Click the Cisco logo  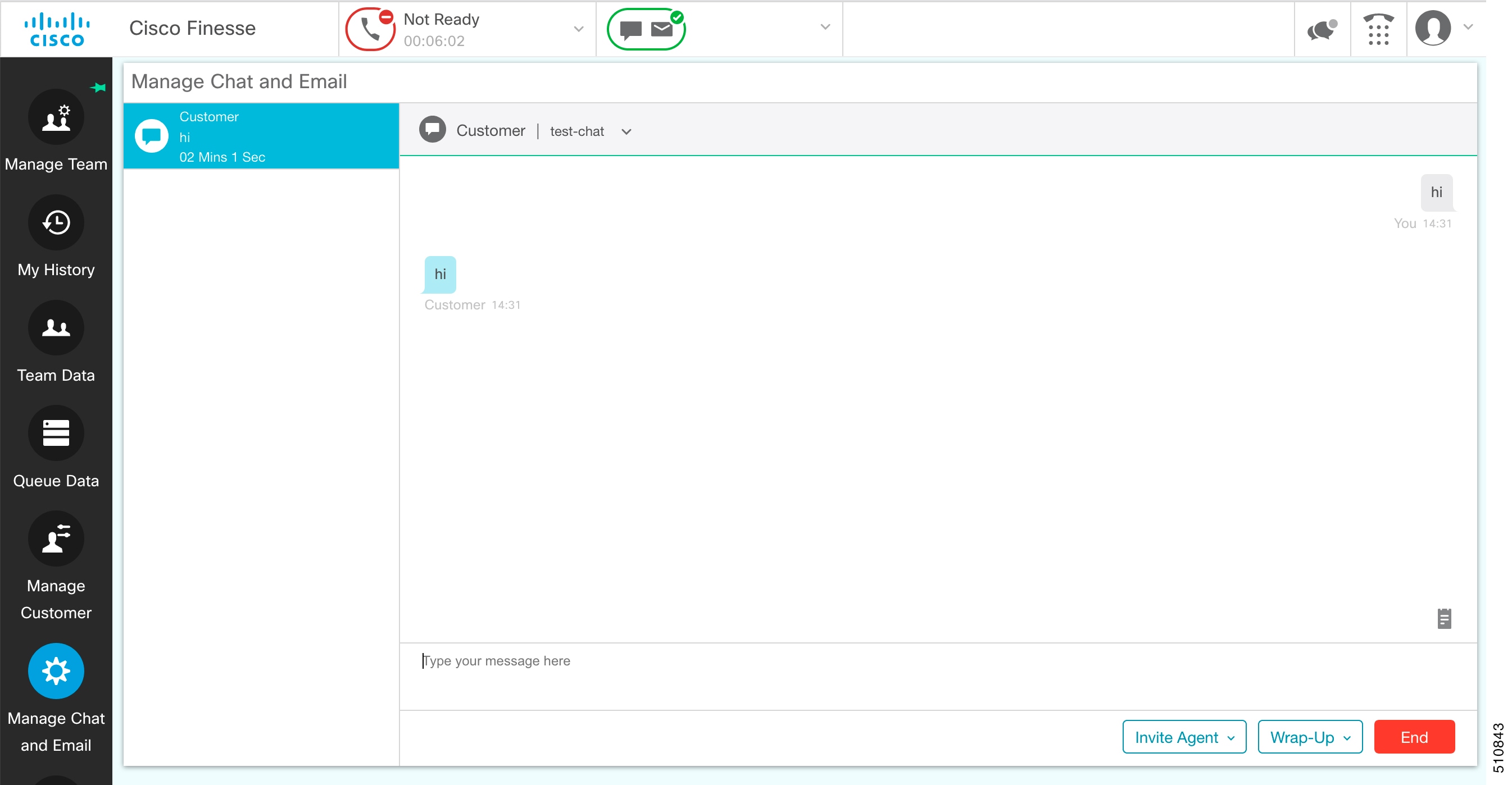(57, 29)
